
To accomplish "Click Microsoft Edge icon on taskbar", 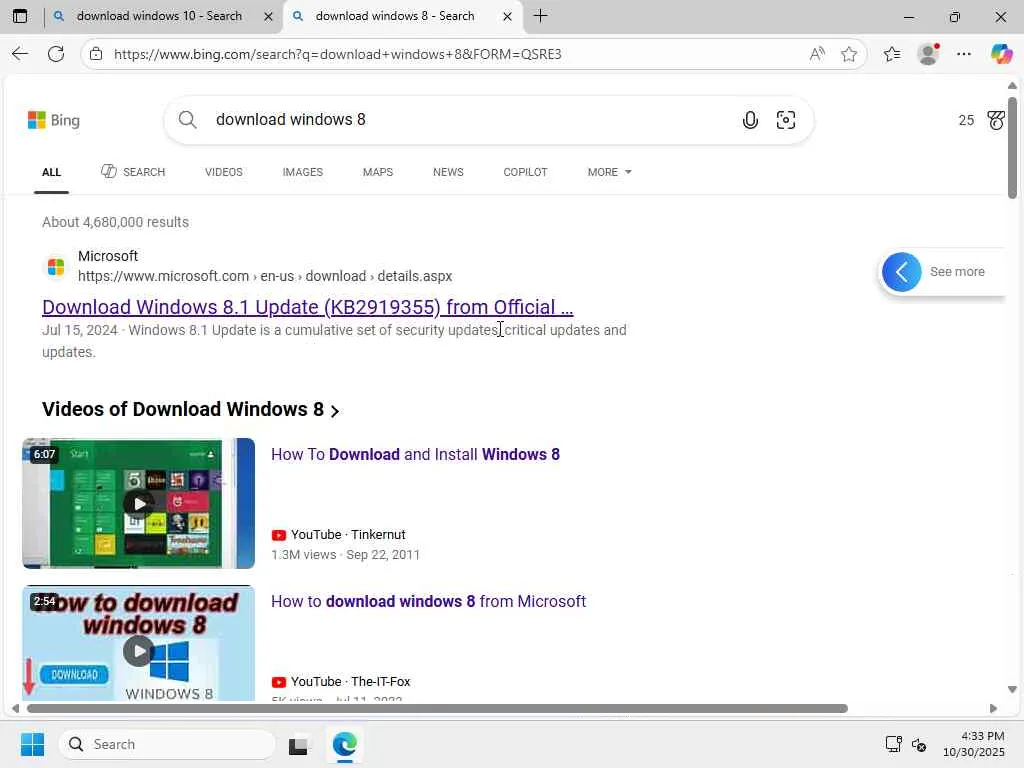I will (344, 744).
